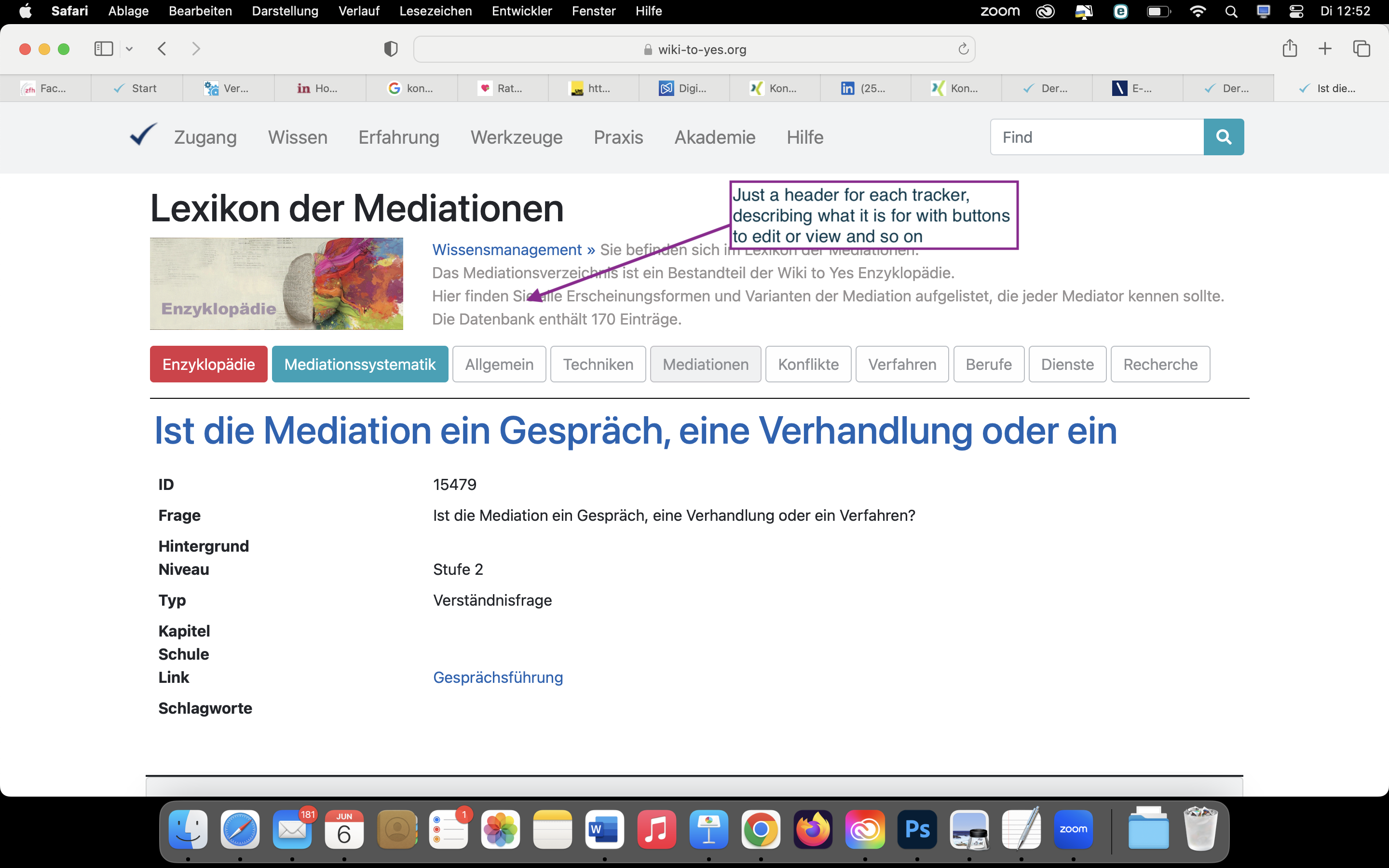This screenshot has width=1389, height=868.
Task: Open the Werkzeuge navigation menu
Action: pos(516,137)
